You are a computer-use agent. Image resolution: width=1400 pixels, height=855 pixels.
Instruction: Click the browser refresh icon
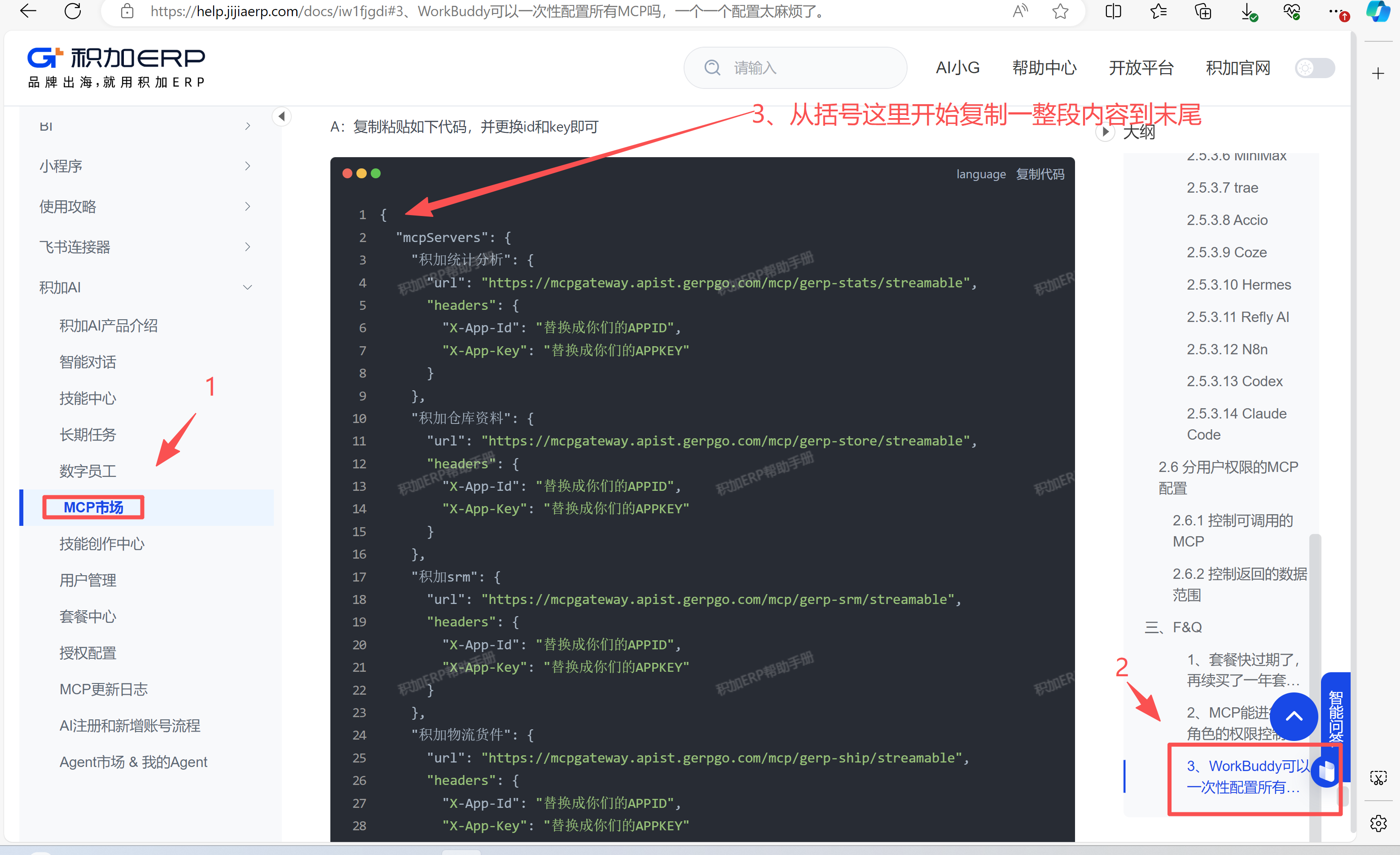point(73,11)
